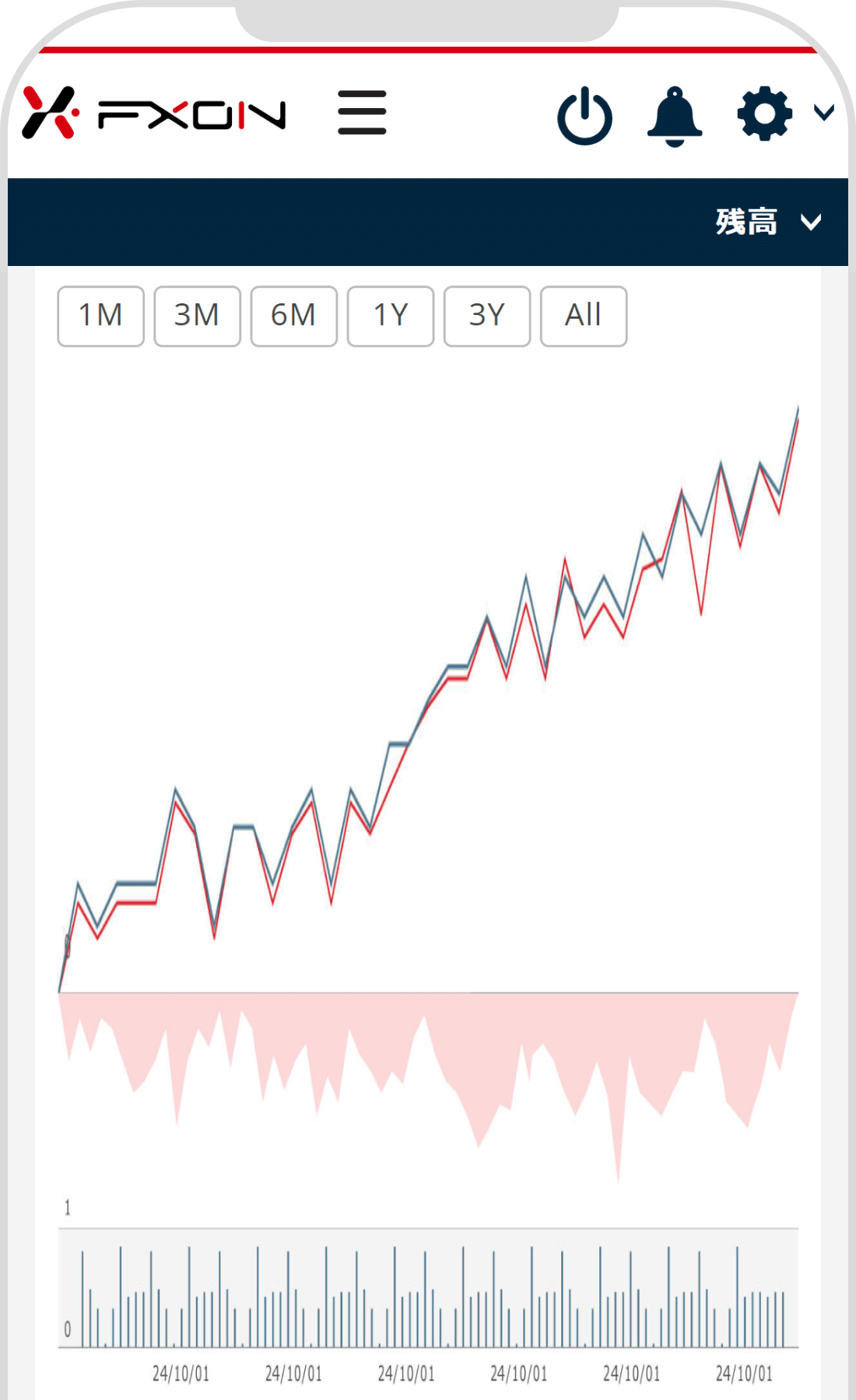Open the hamburger menu
Image resolution: width=856 pixels, height=1400 pixels.
(x=362, y=113)
